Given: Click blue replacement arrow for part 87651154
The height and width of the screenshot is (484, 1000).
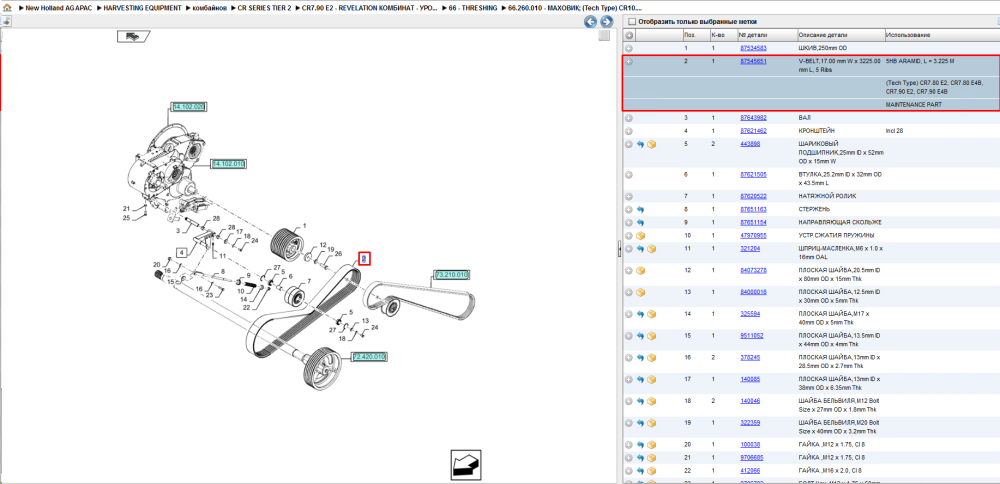Looking at the screenshot, I should (641, 223).
